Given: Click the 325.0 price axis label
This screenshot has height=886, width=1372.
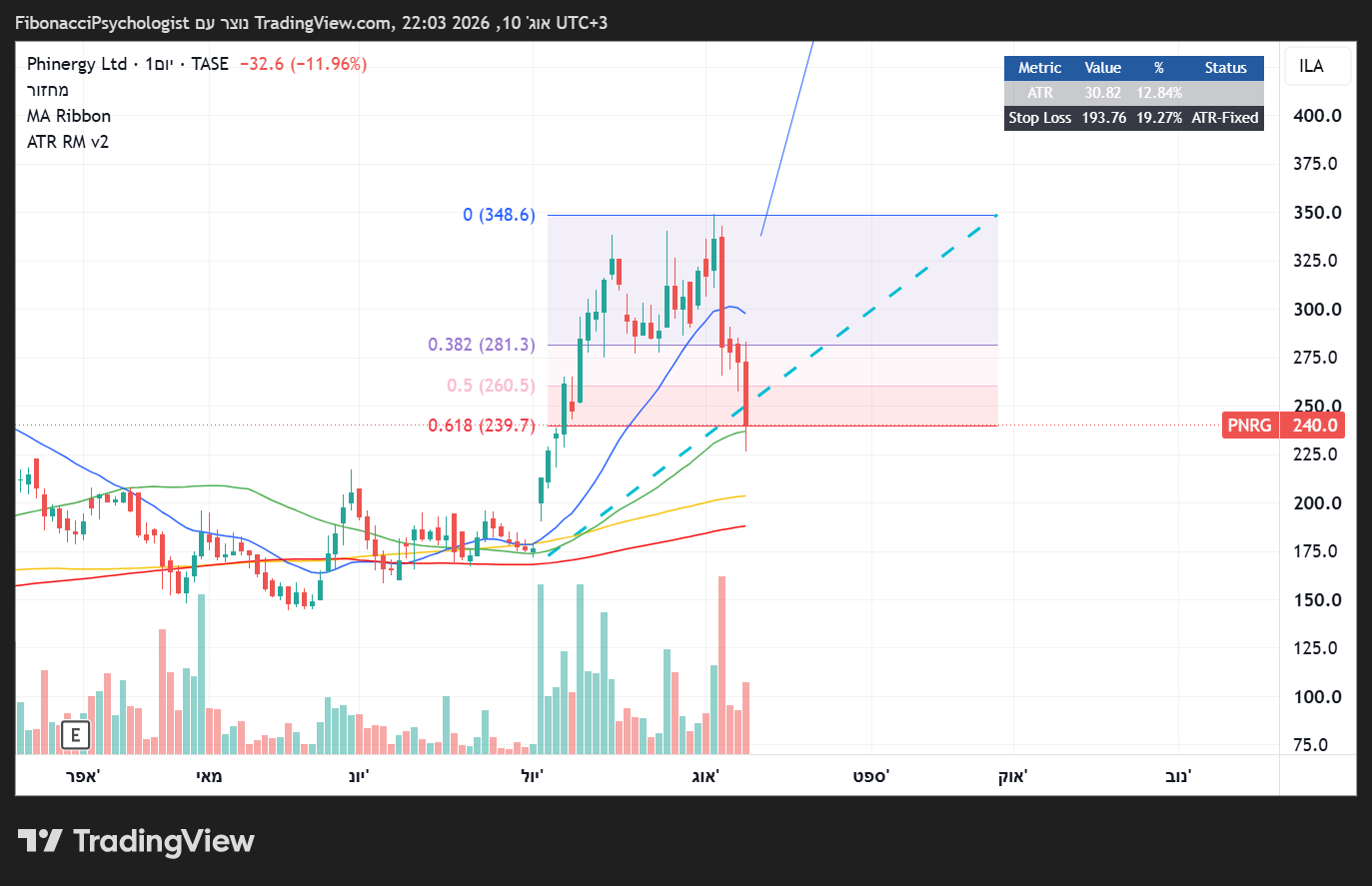Looking at the screenshot, I should tap(1317, 261).
